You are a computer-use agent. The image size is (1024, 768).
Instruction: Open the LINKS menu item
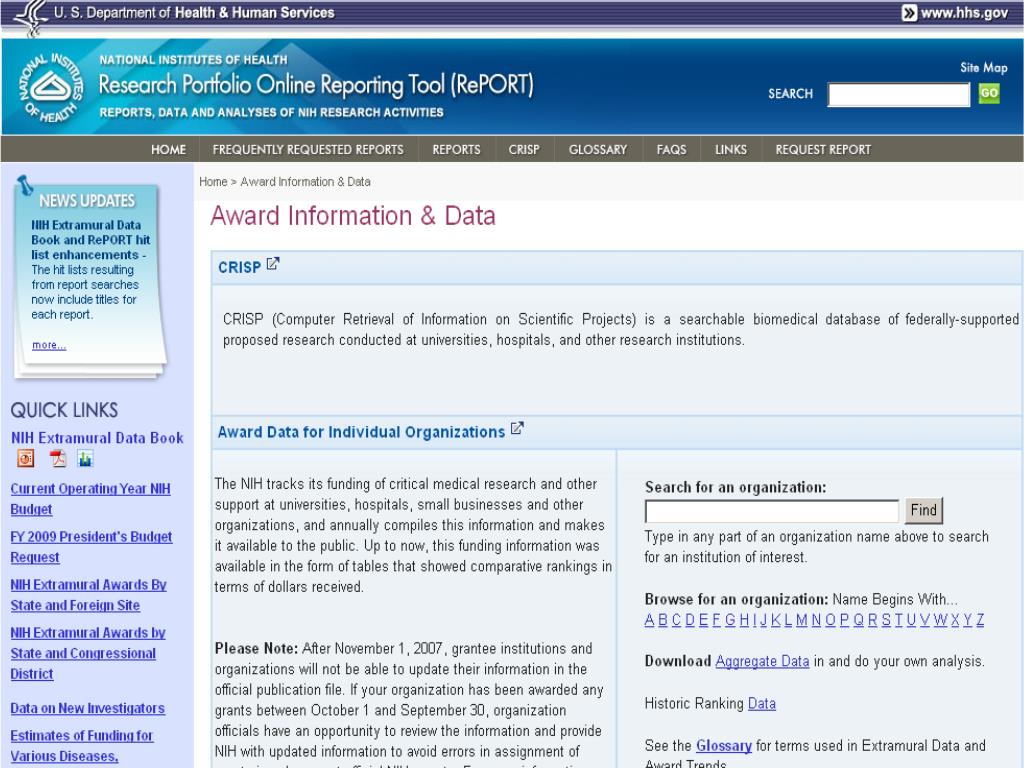point(731,150)
